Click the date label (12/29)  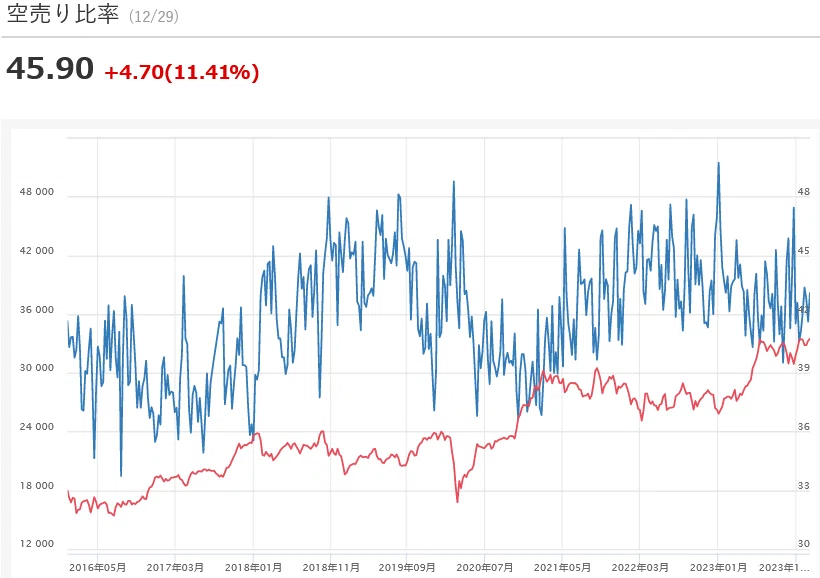click(x=154, y=16)
